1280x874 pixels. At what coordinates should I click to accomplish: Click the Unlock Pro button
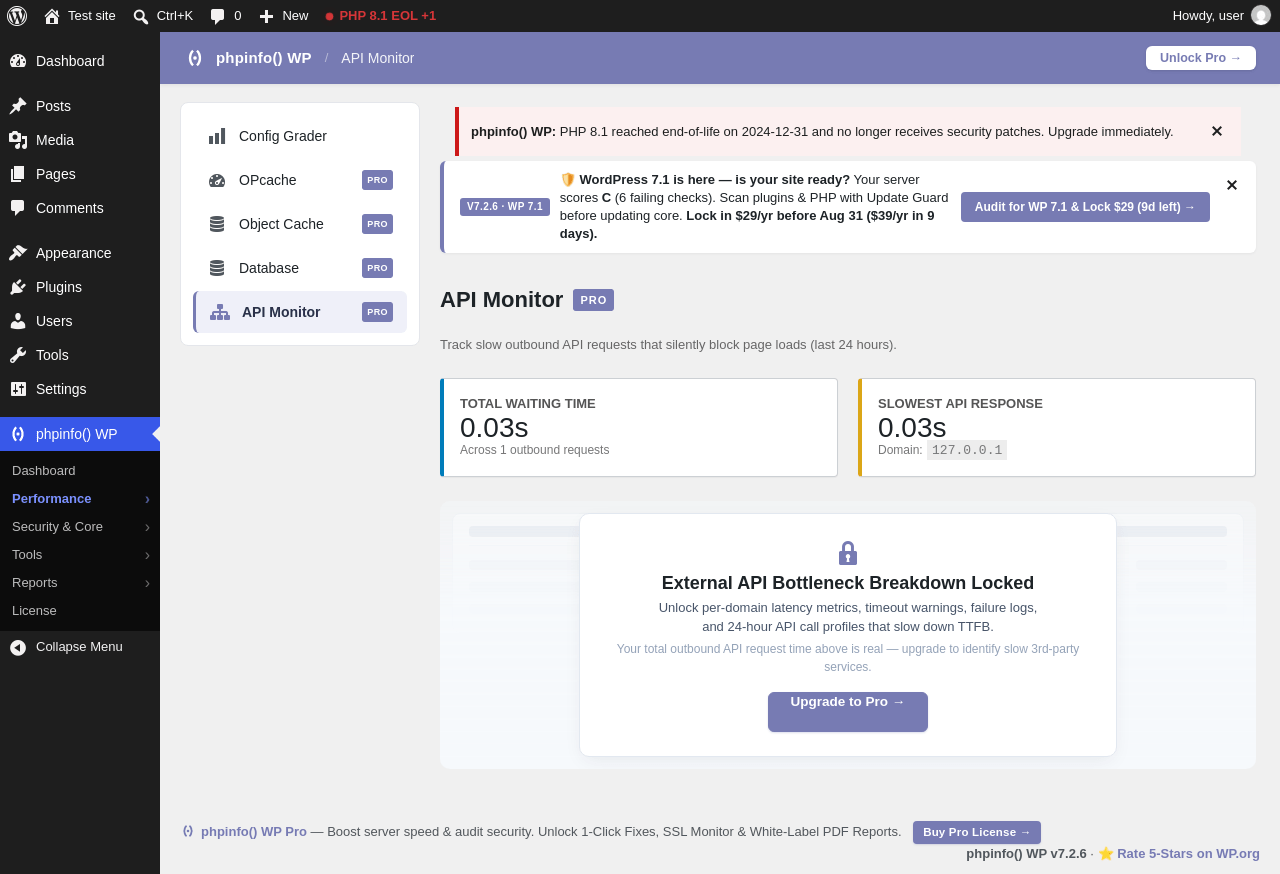tap(1201, 58)
